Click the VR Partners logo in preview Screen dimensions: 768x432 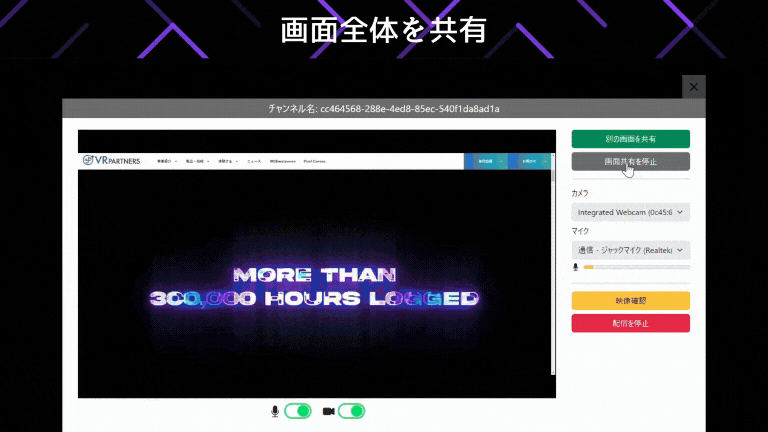[112, 160]
